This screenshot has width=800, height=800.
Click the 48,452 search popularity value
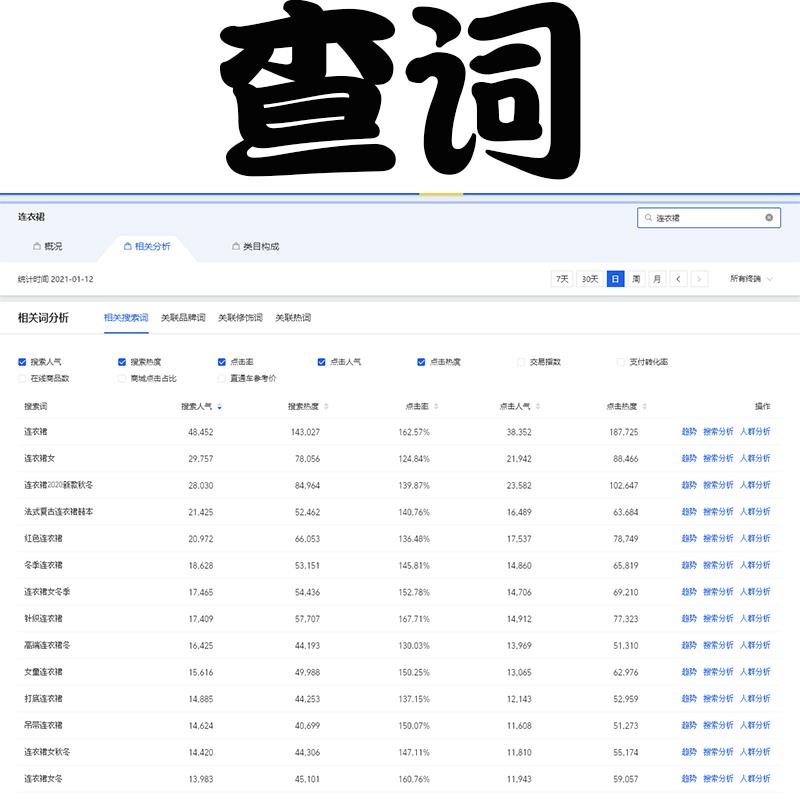pyautogui.click(x=201, y=432)
